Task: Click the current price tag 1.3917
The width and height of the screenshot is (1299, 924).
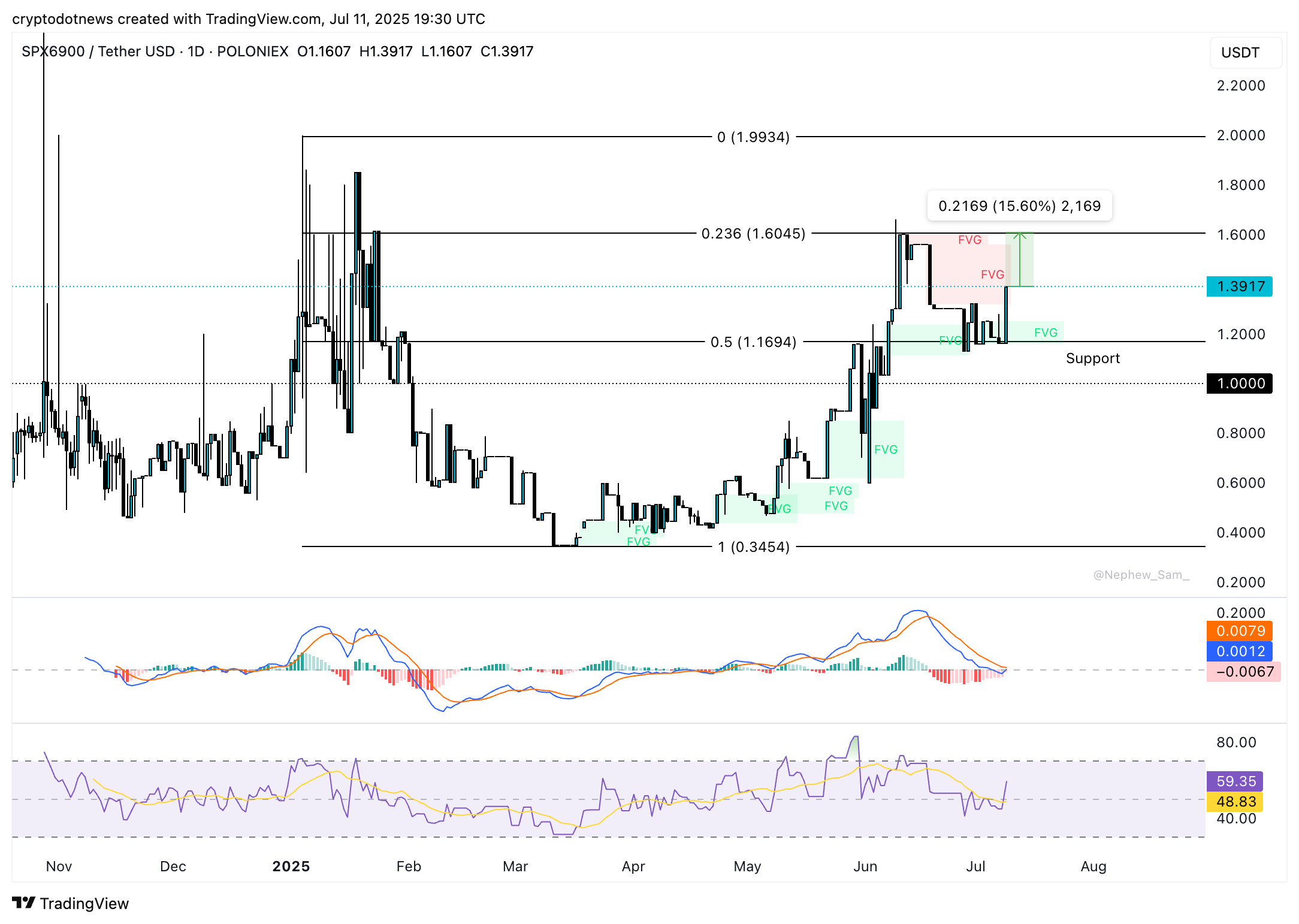Action: [1240, 286]
